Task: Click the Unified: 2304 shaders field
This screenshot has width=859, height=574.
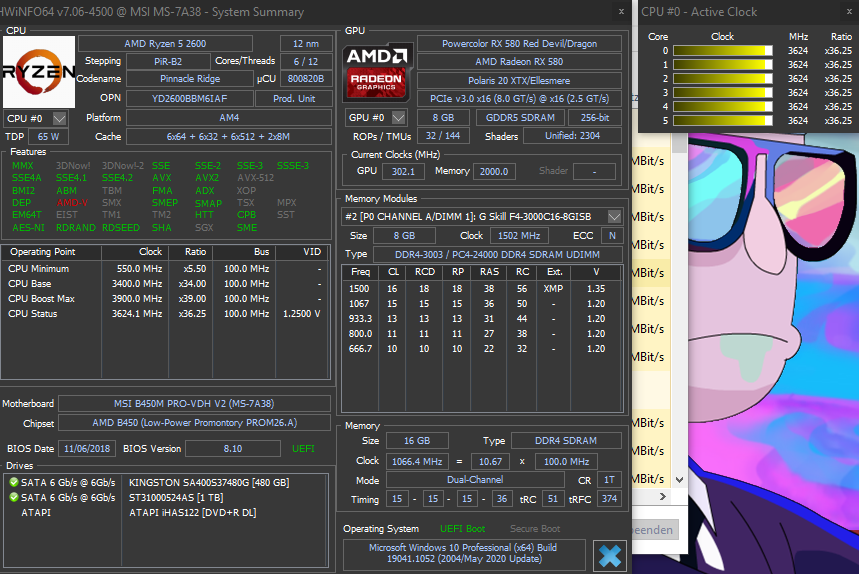Action: [x=572, y=136]
